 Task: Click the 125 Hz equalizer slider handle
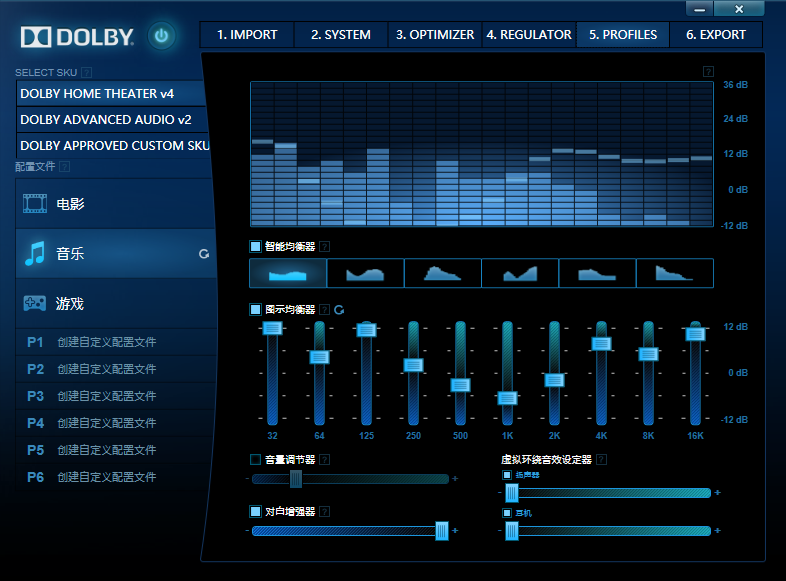(366, 330)
